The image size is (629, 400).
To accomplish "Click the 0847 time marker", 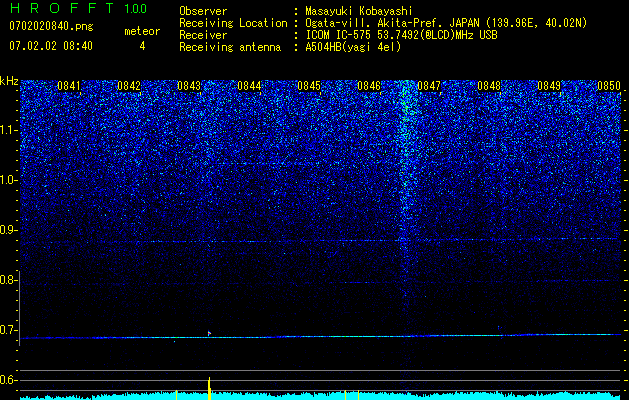I will pos(429,86).
